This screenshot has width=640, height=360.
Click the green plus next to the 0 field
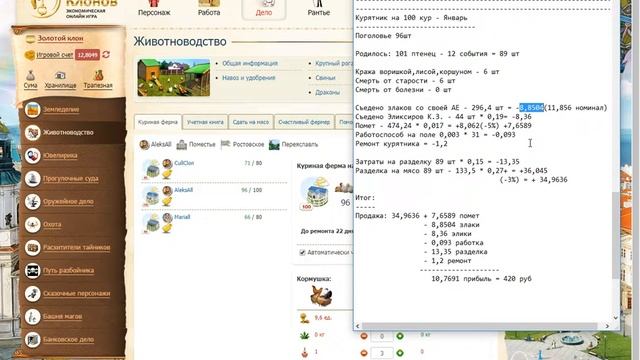click(x=400, y=336)
